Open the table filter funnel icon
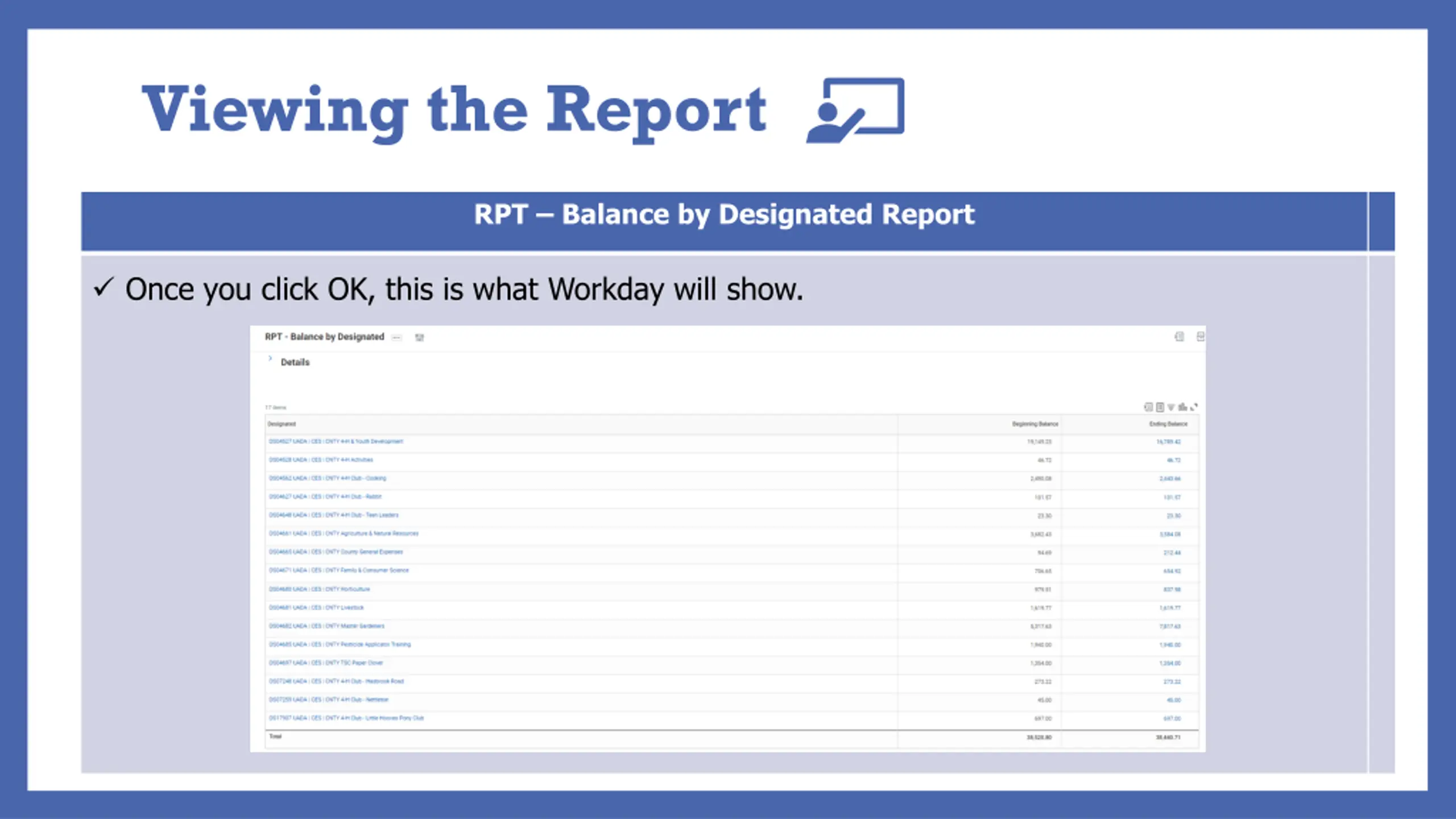Viewport: 1456px width, 819px height. 1171,407
